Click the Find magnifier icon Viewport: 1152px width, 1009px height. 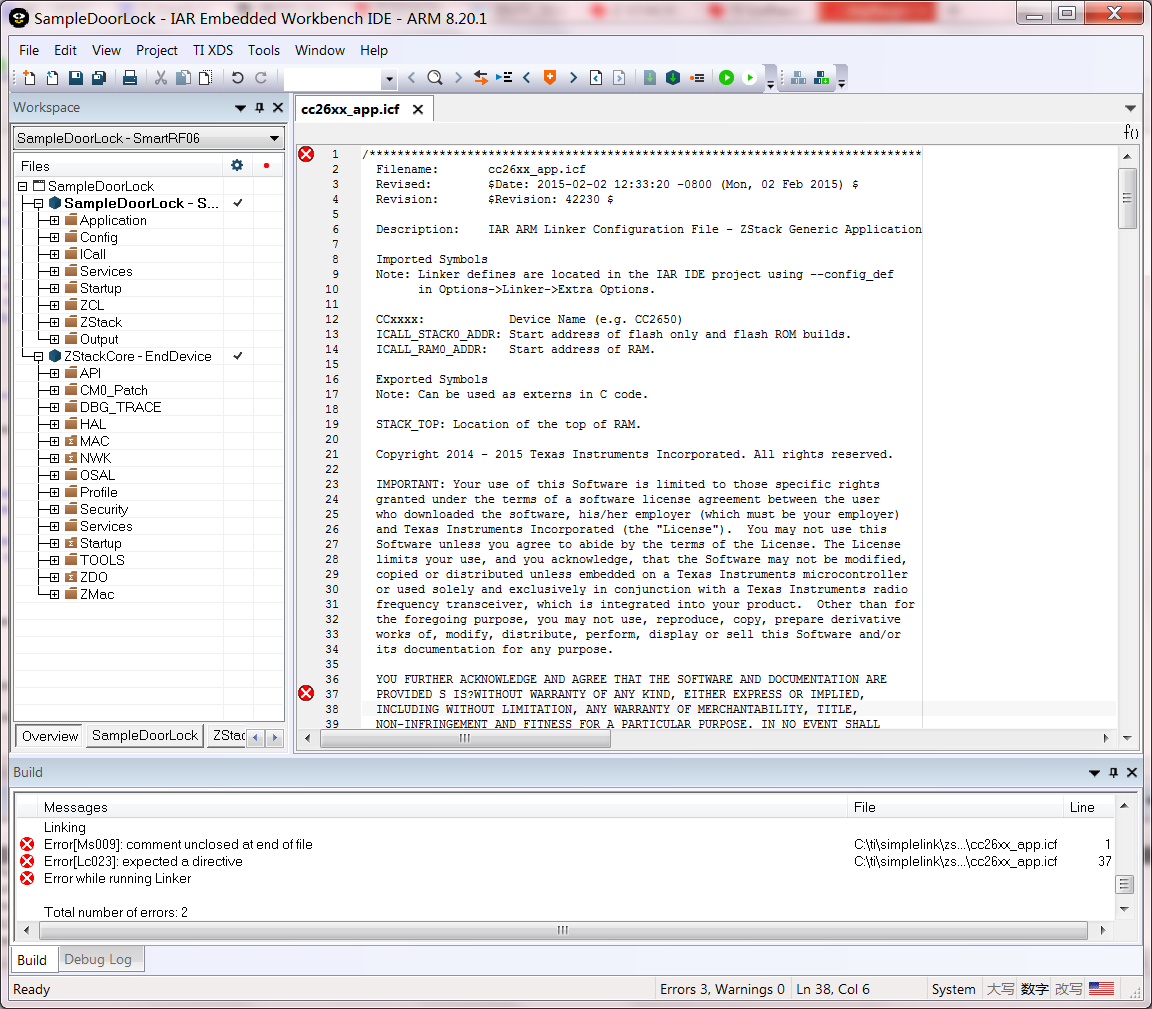coord(435,78)
